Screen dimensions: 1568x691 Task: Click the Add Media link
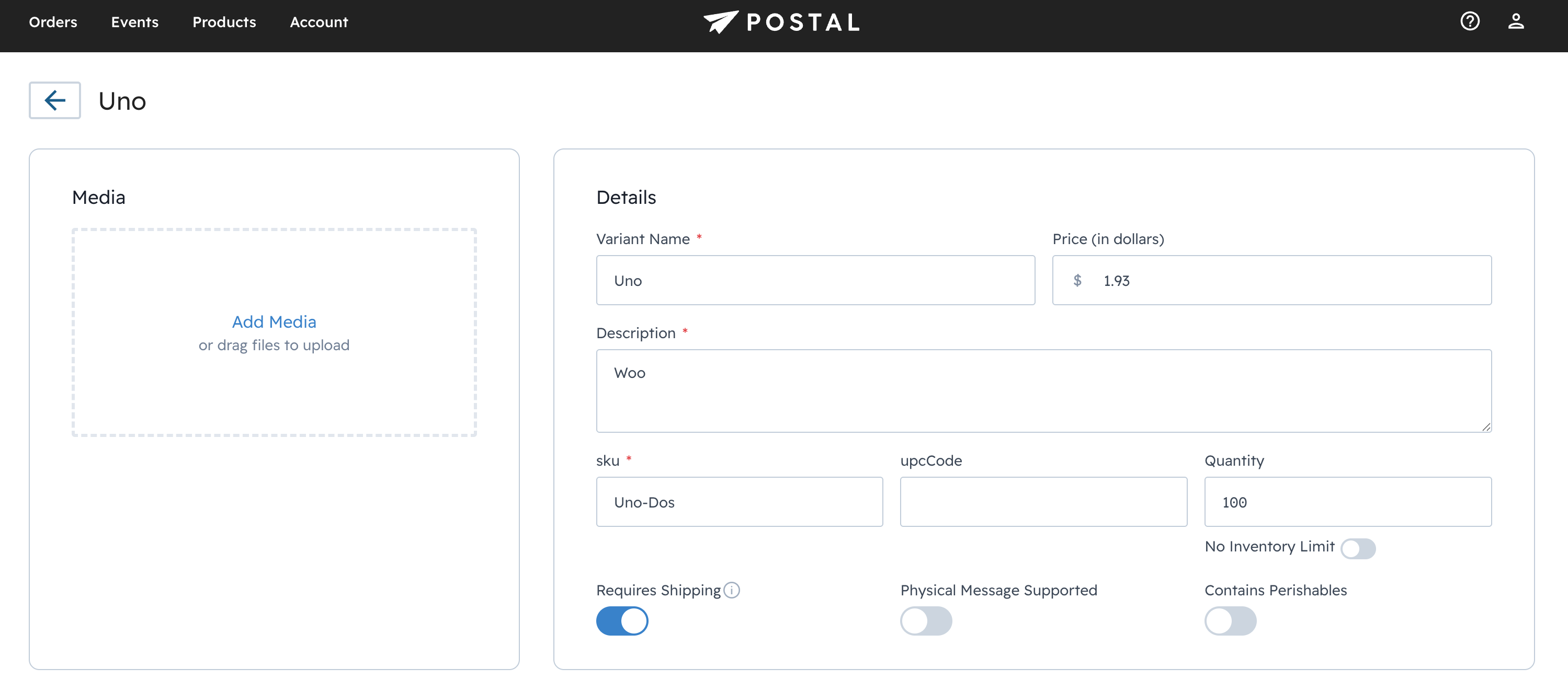274,322
